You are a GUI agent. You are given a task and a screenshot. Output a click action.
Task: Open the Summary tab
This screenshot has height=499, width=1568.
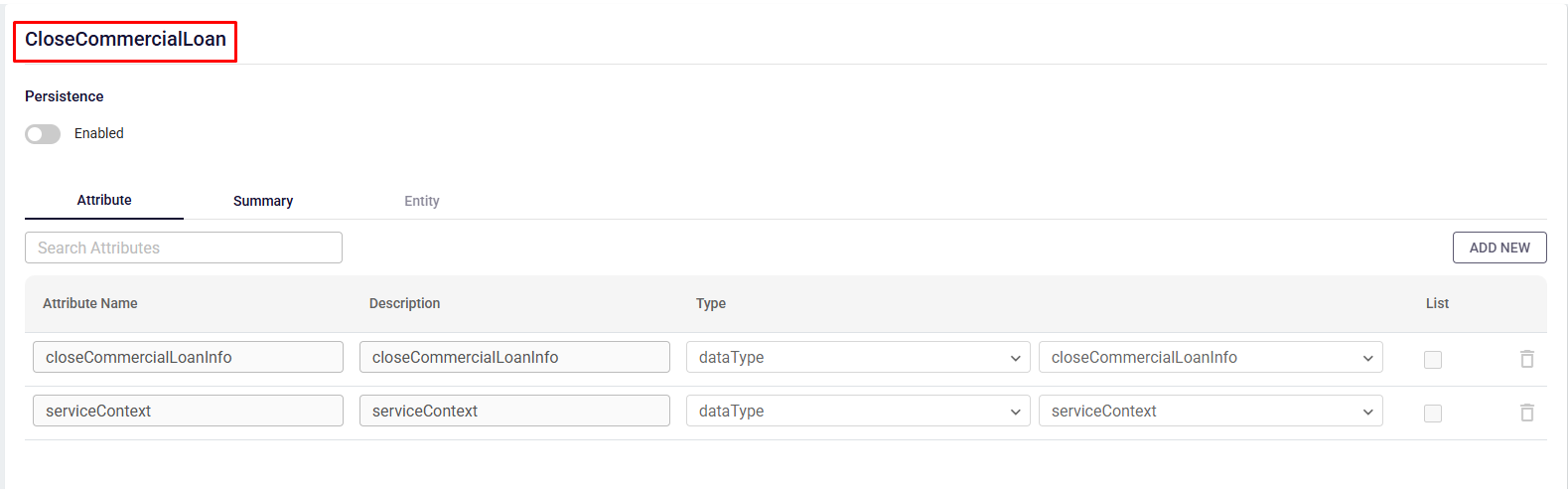click(x=263, y=201)
